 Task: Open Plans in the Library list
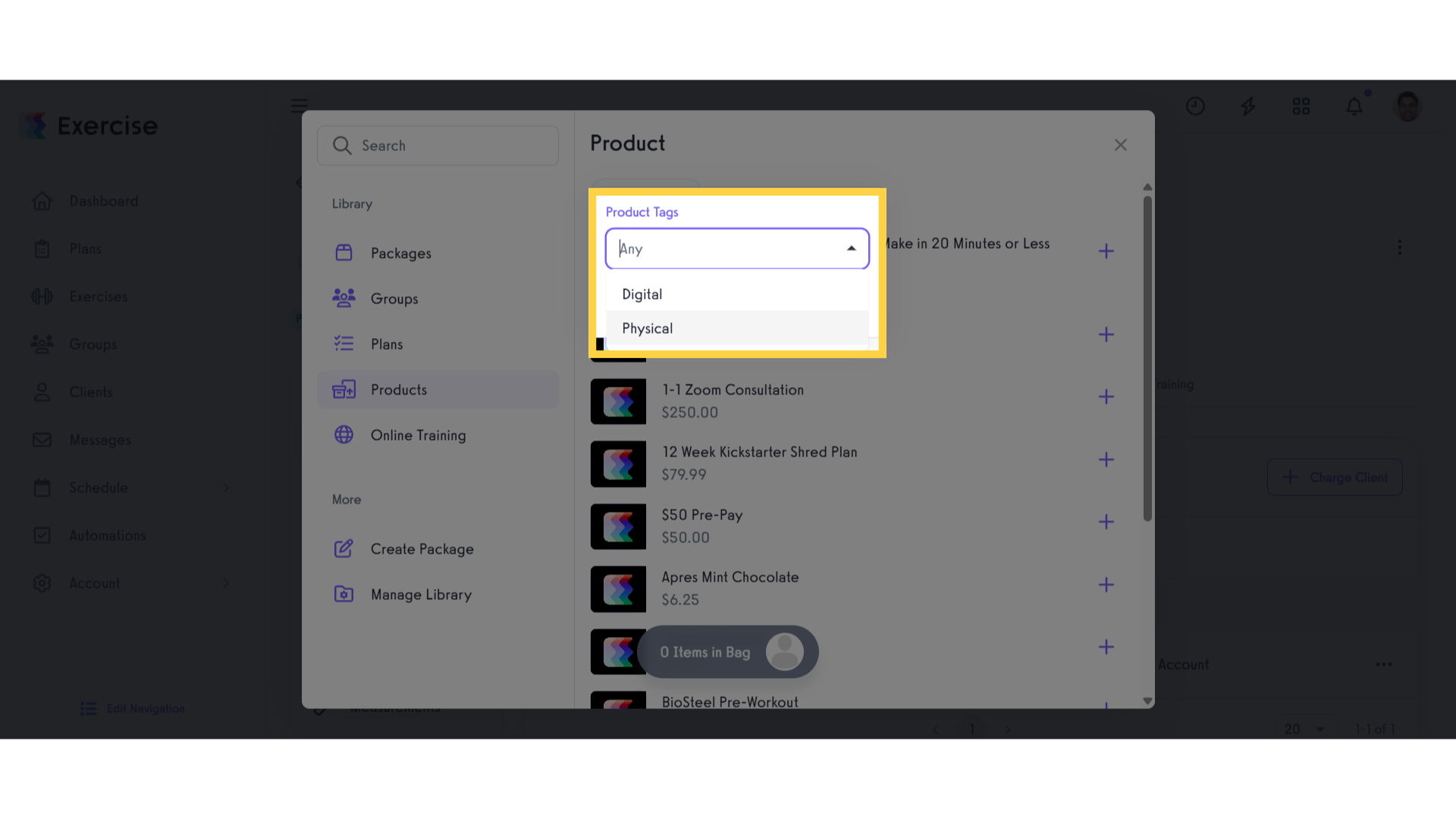click(438, 344)
